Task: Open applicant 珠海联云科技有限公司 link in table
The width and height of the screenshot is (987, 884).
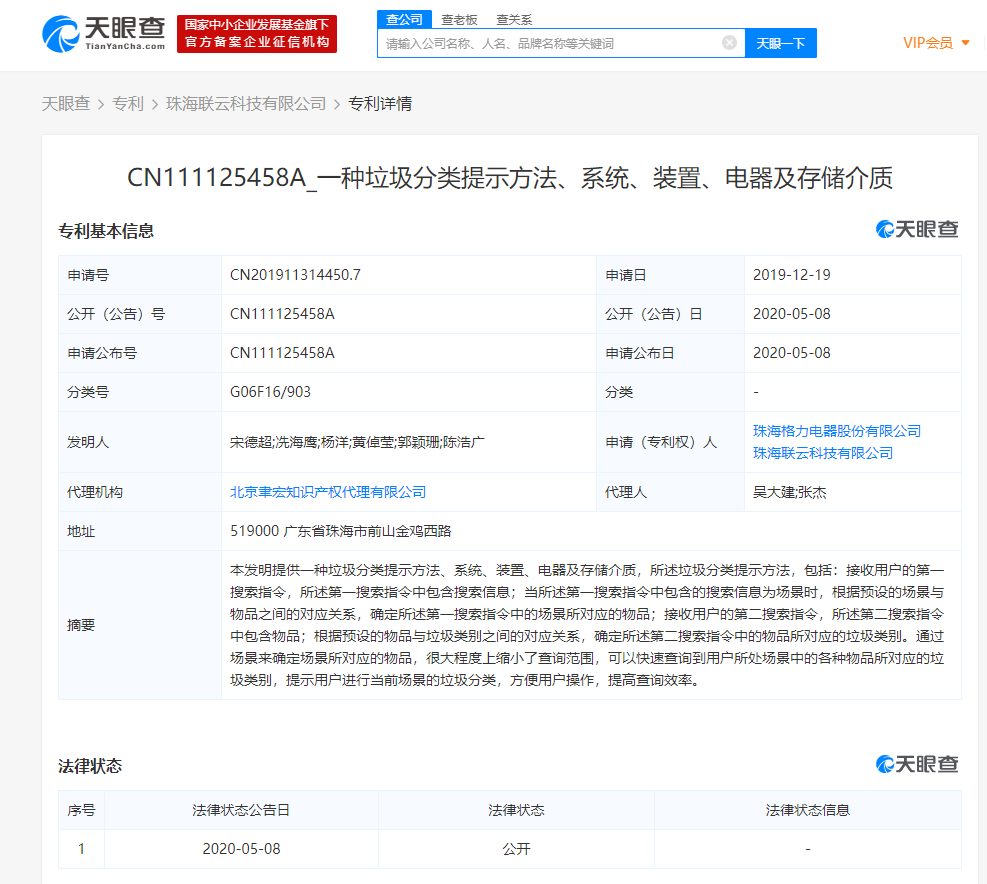Action: [x=822, y=453]
